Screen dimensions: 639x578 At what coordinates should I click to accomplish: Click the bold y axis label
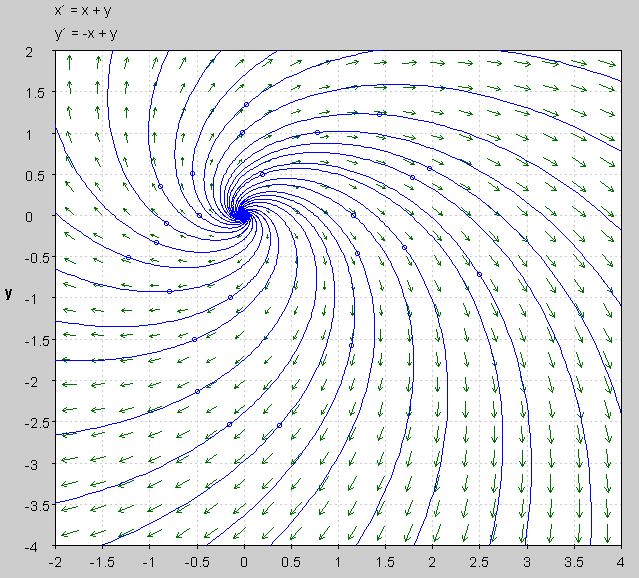click(x=9, y=293)
